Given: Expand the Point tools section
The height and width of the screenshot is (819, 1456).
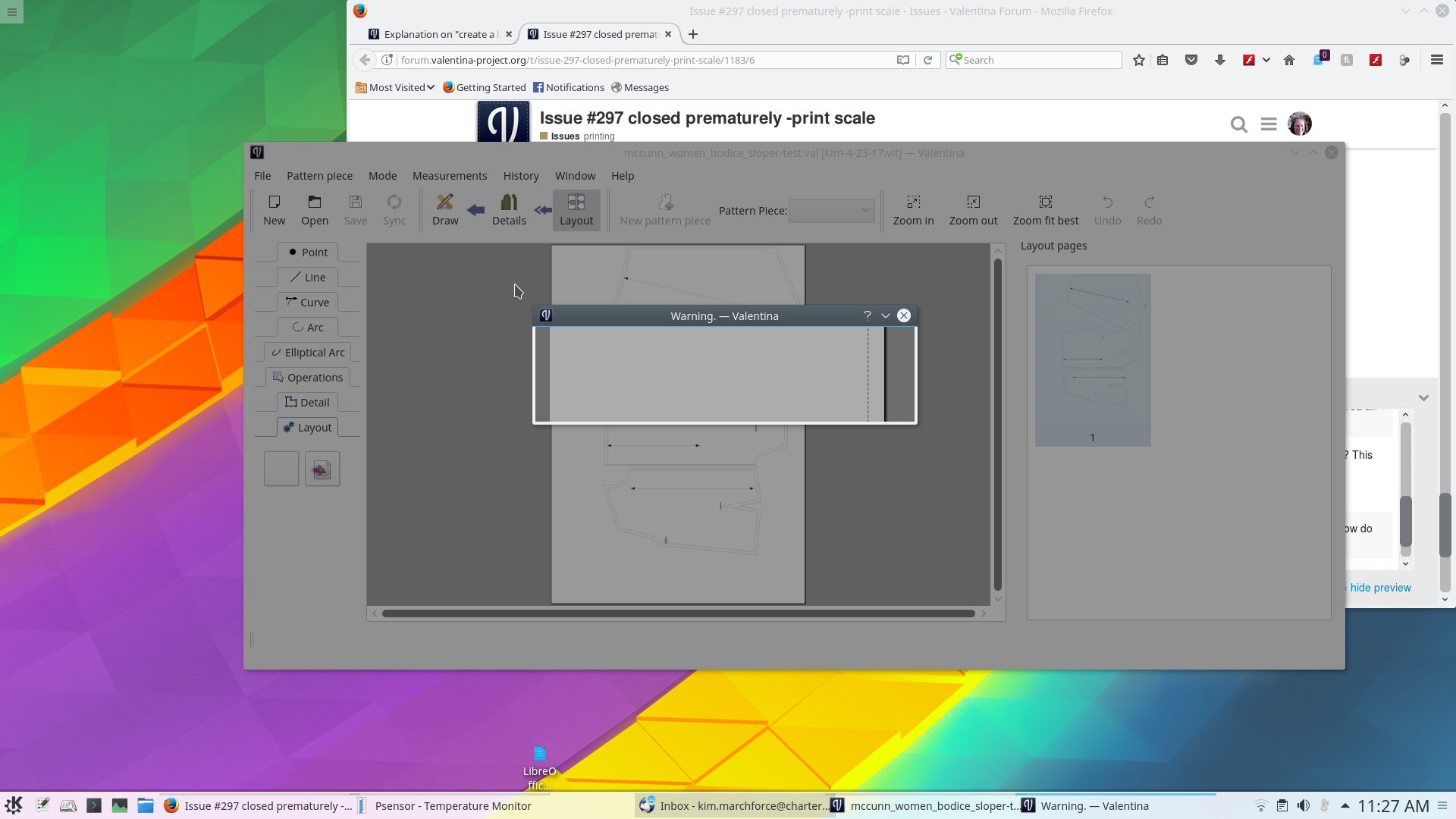Looking at the screenshot, I should click(x=308, y=253).
